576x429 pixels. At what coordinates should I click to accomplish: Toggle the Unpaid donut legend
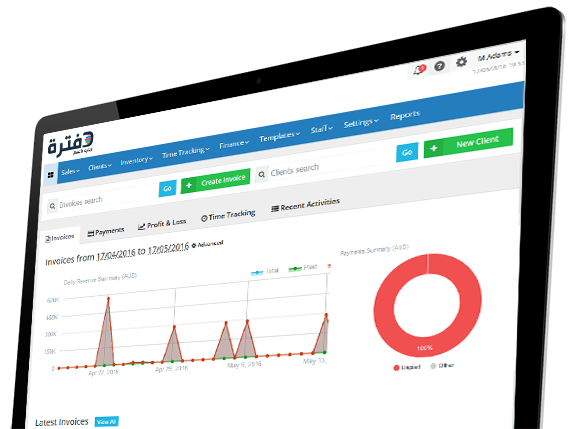[407, 367]
